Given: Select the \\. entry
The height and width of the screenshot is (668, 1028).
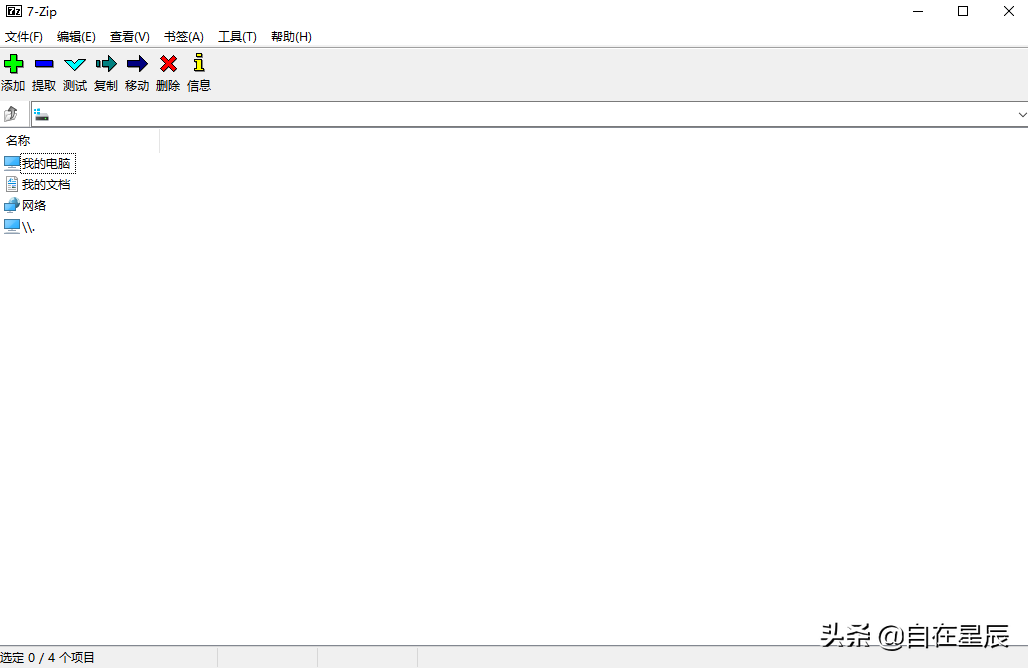Looking at the screenshot, I should coord(28,227).
